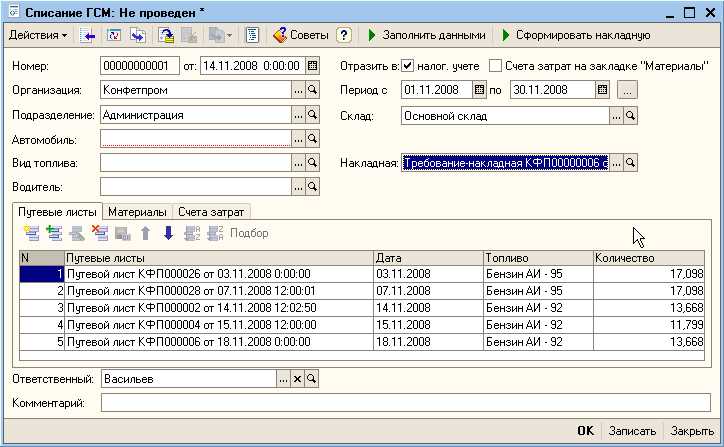Open calendar picker beside document date
Screen dimensions: 724x447
313,66
